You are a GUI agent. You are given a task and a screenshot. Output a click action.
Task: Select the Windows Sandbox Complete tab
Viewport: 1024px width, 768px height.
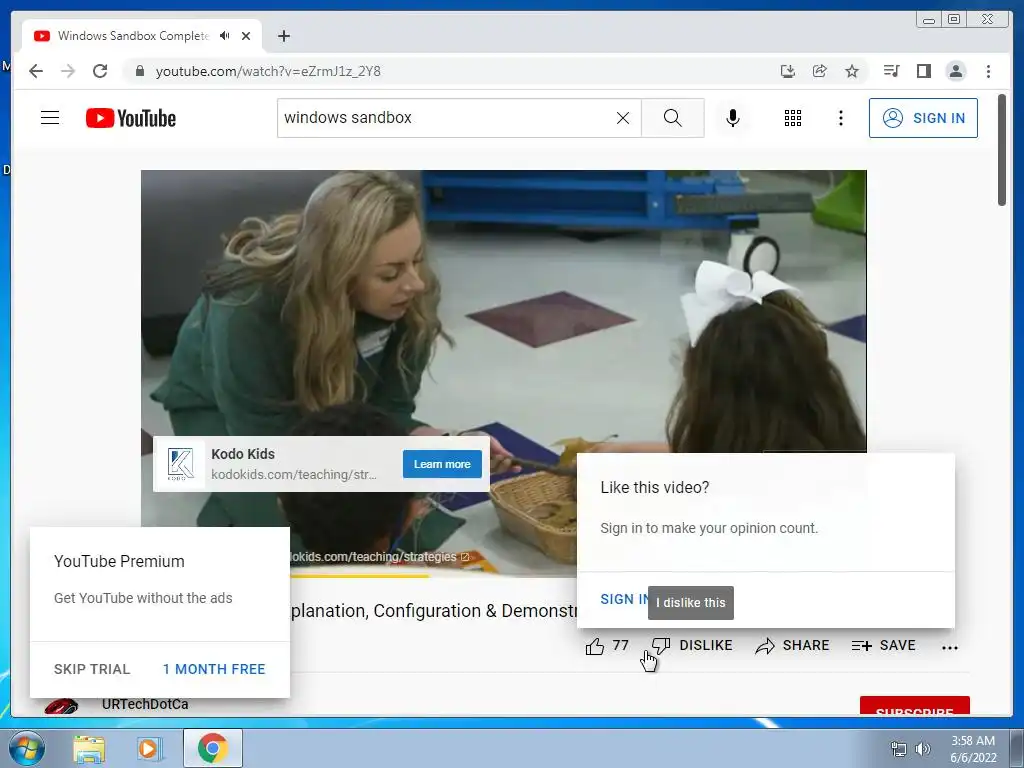pyautogui.click(x=142, y=36)
